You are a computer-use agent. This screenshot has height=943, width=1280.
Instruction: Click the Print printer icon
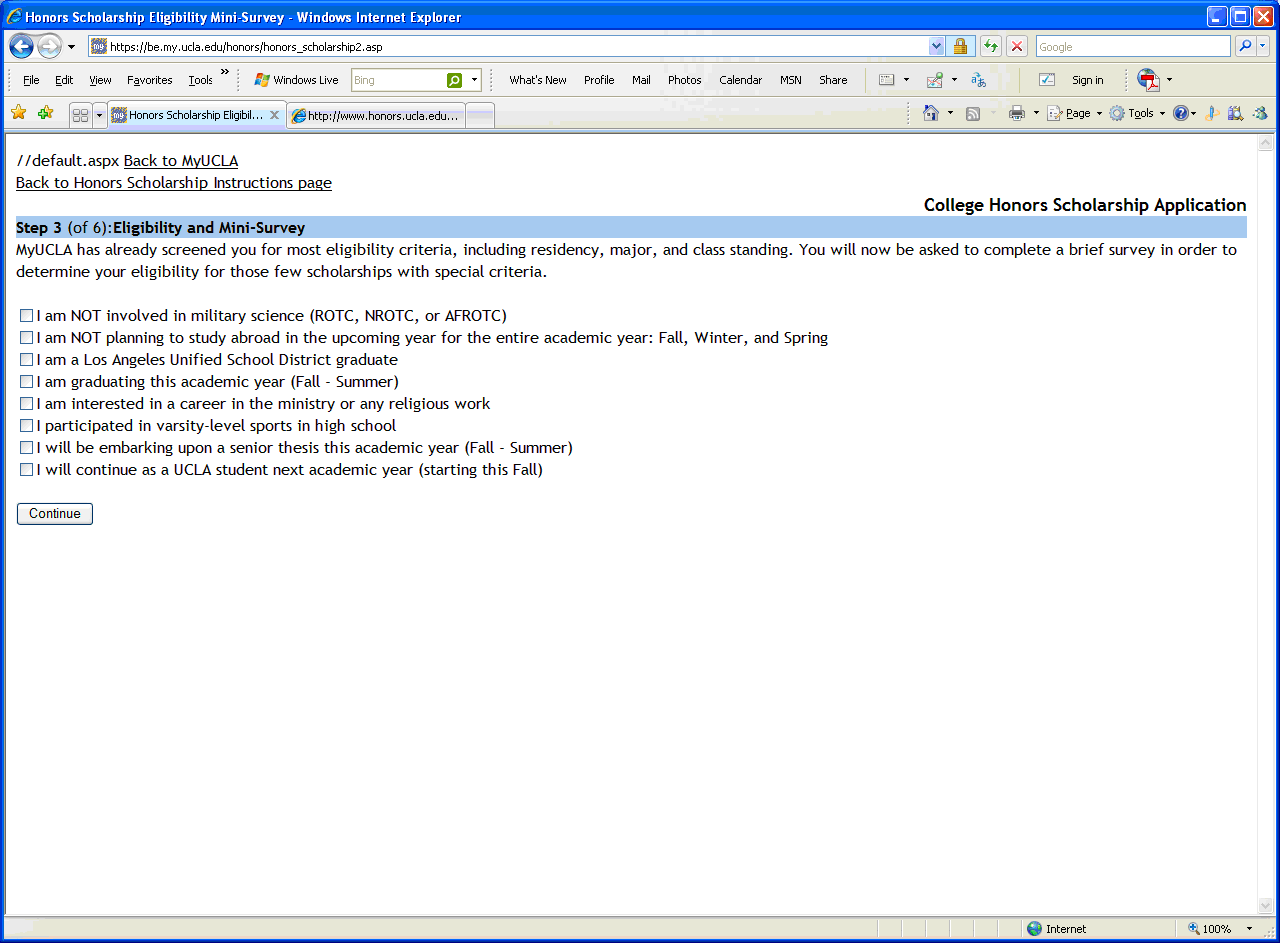1017,114
